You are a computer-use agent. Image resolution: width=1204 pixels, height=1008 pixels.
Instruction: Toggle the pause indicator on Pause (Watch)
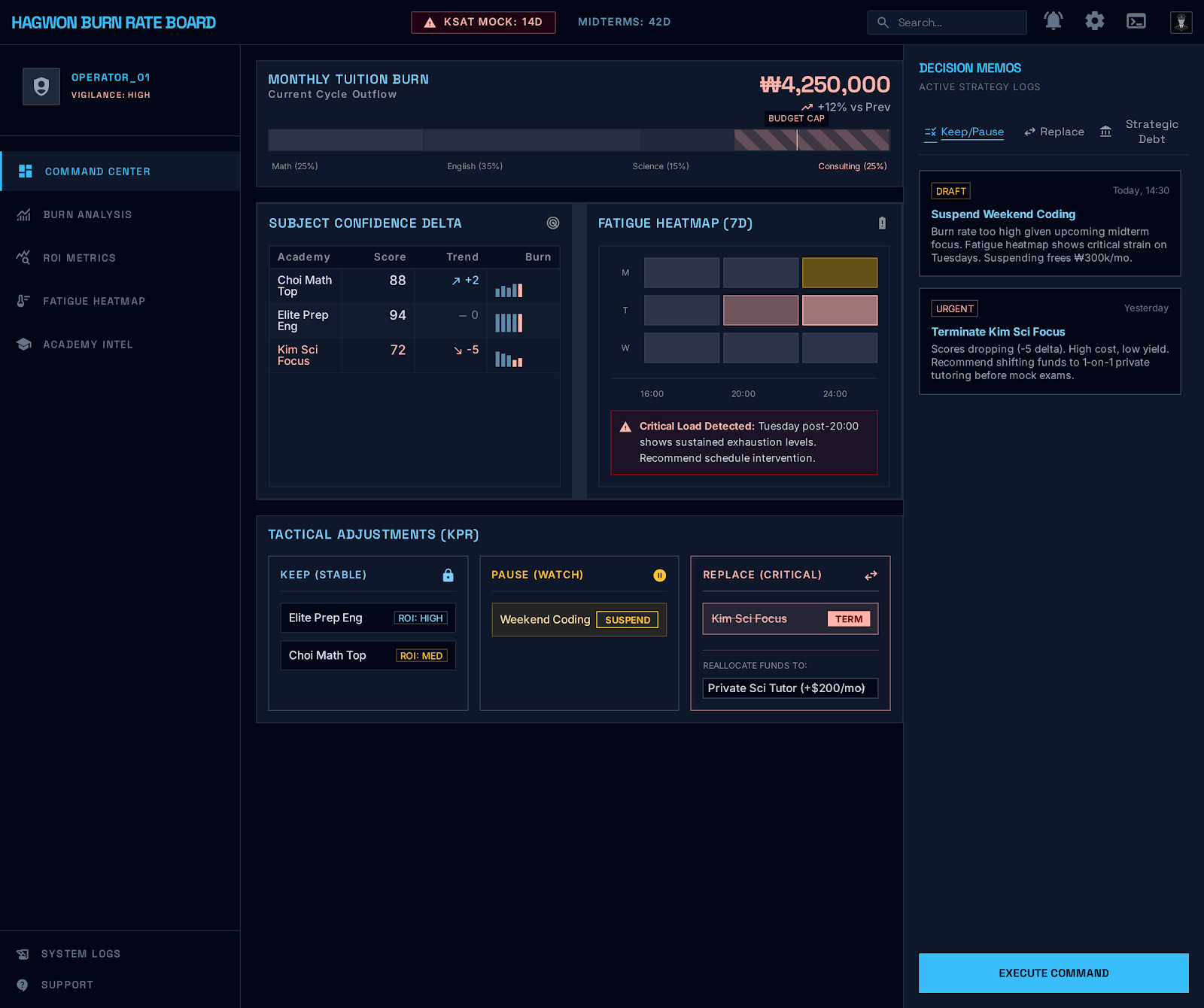click(x=659, y=575)
